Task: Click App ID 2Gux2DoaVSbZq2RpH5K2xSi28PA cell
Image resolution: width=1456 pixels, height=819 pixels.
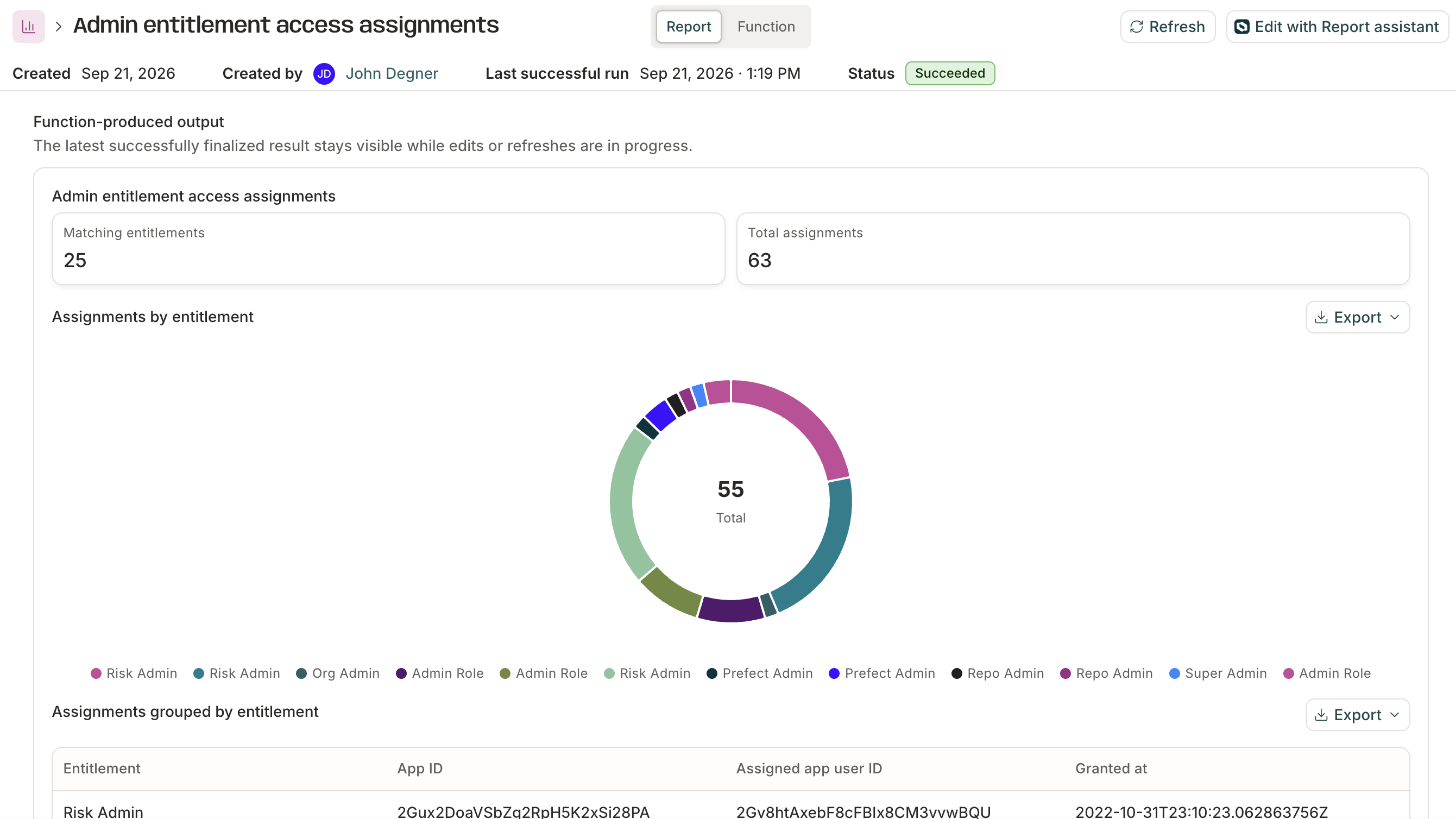Action: (x=524, y=811)
